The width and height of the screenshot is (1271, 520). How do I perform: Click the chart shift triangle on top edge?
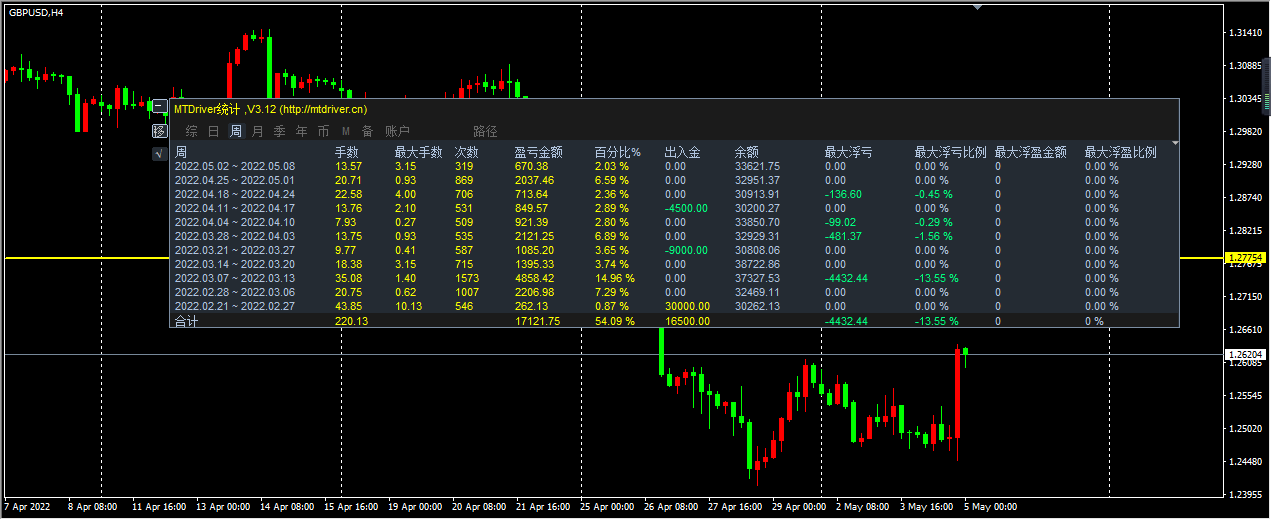pos(978,6)
